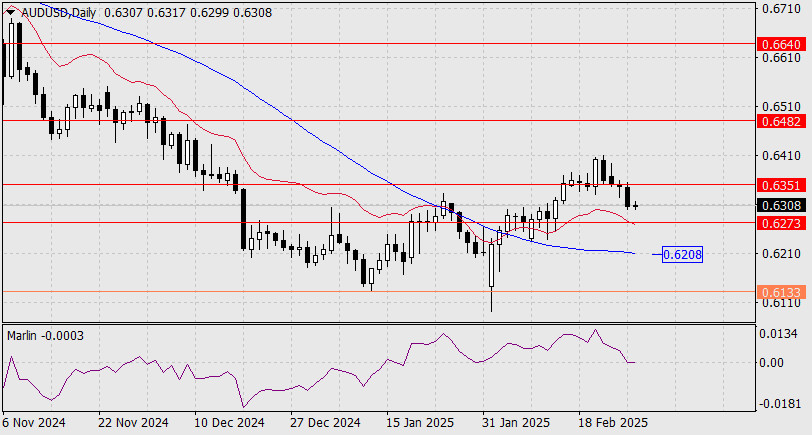The height and width of the screenshot is (435, 812).
Task: Click the 0.0134 oscillator scale value
Action: click(778, 334)
